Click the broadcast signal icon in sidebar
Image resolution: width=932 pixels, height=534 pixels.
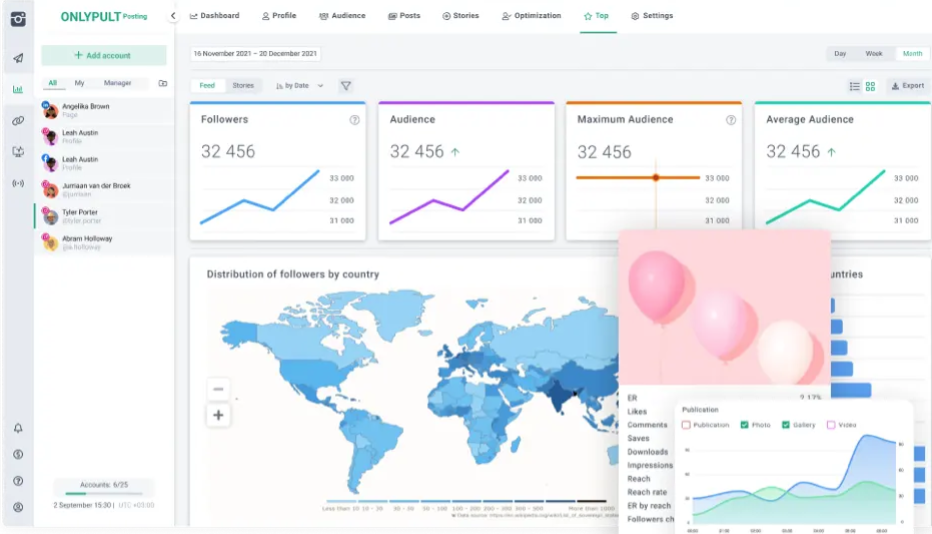coord(18,183)
